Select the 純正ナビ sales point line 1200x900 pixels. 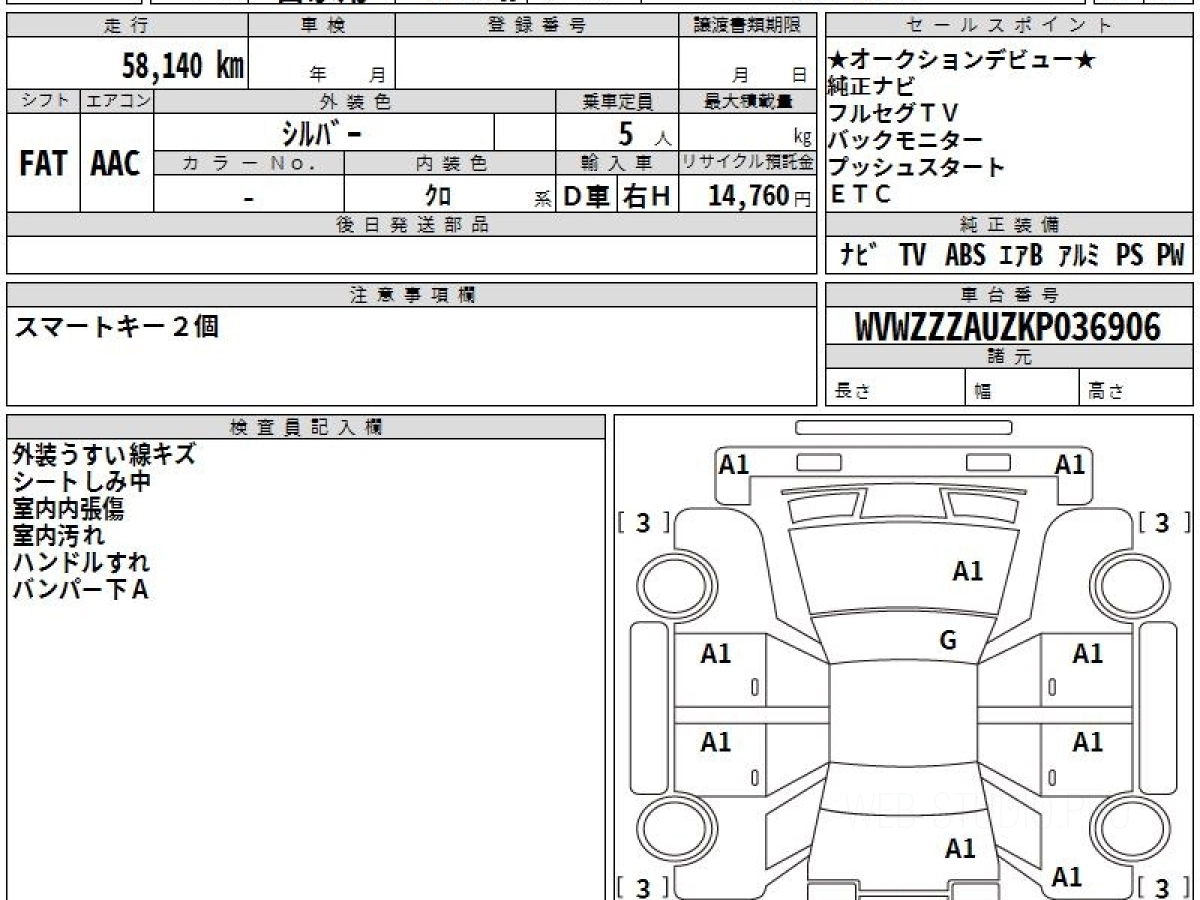pos(871,86)
